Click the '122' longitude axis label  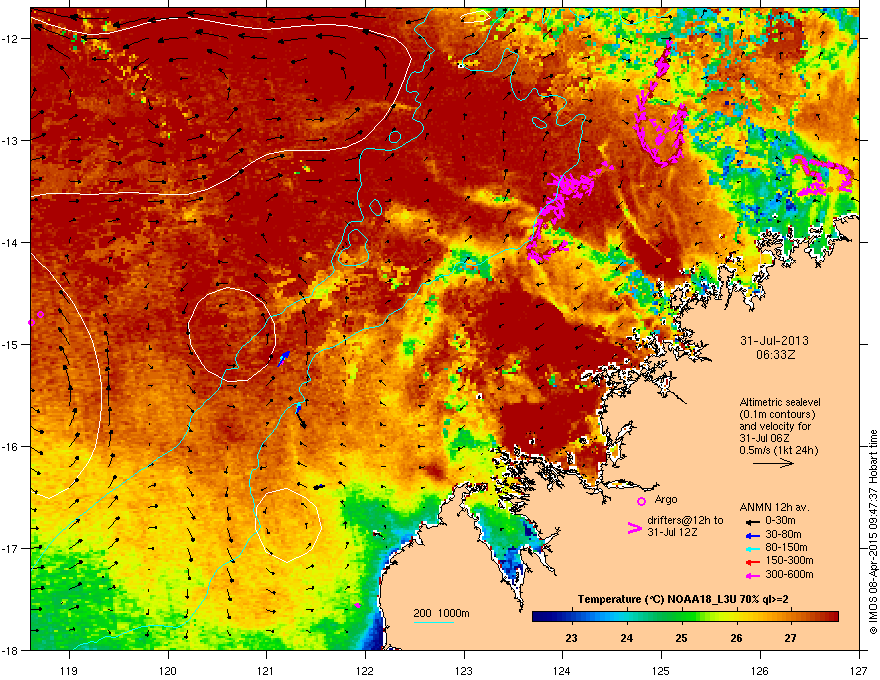pos(365,670)
